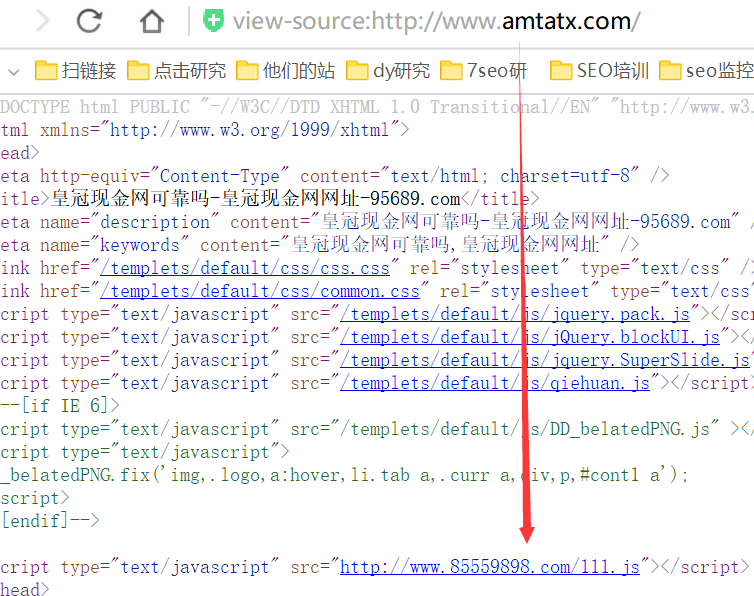Open the 扫链接 bookmark folder

click(x=76, y=71)
